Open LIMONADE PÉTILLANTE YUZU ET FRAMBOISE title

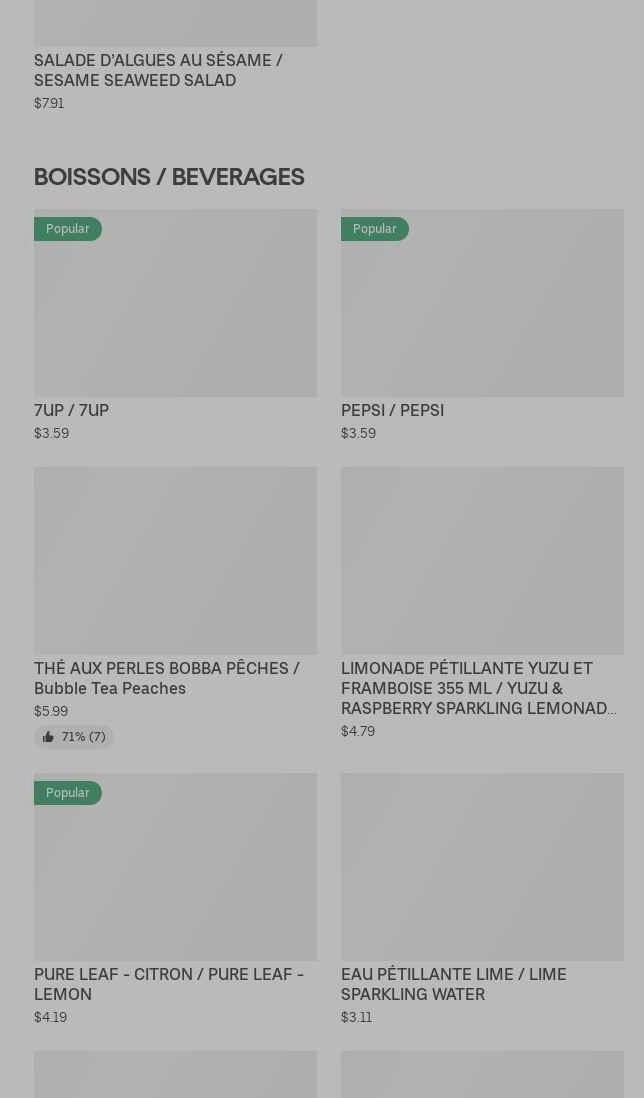pos(478,688)
